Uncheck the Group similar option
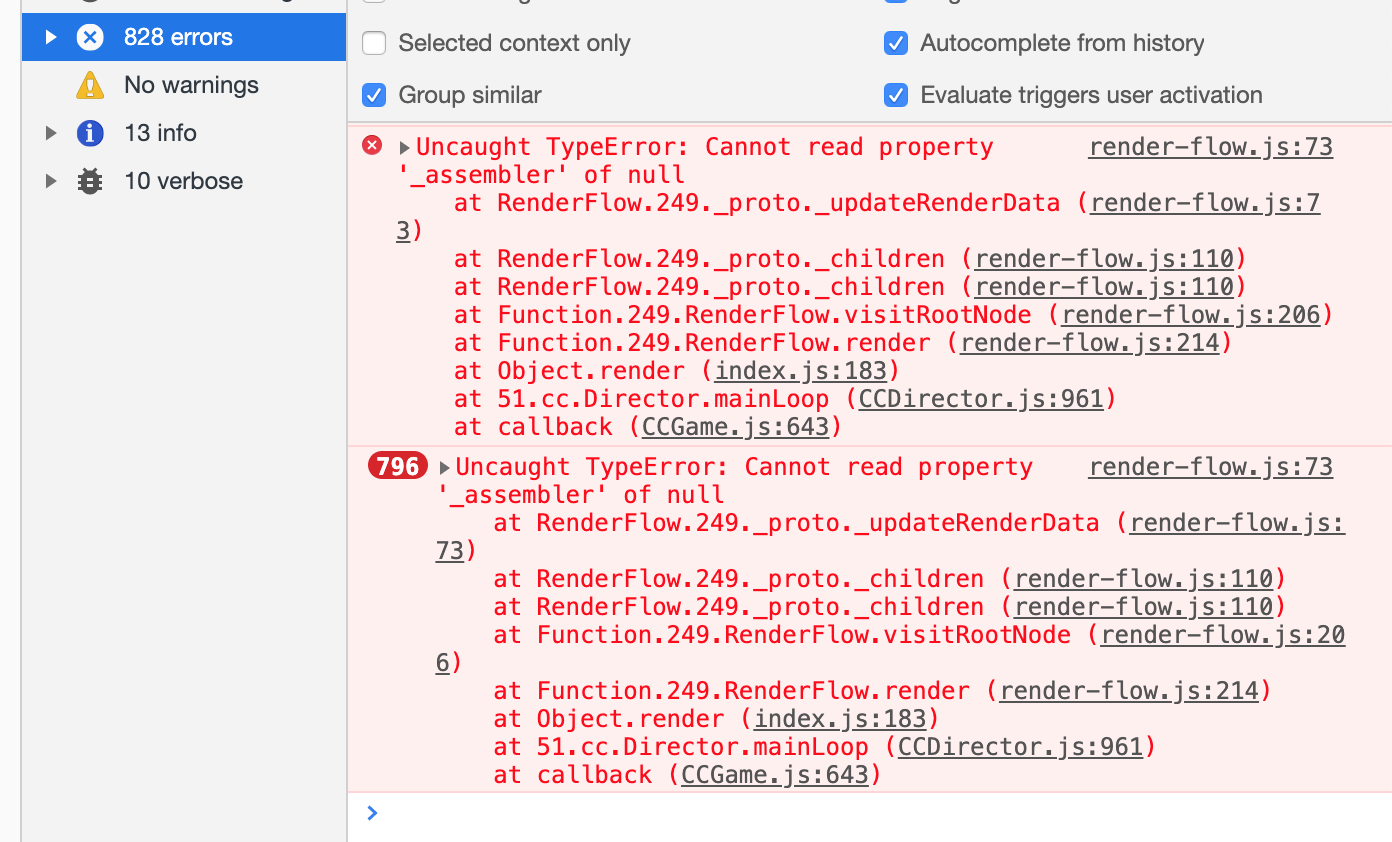 coord(374,95)
